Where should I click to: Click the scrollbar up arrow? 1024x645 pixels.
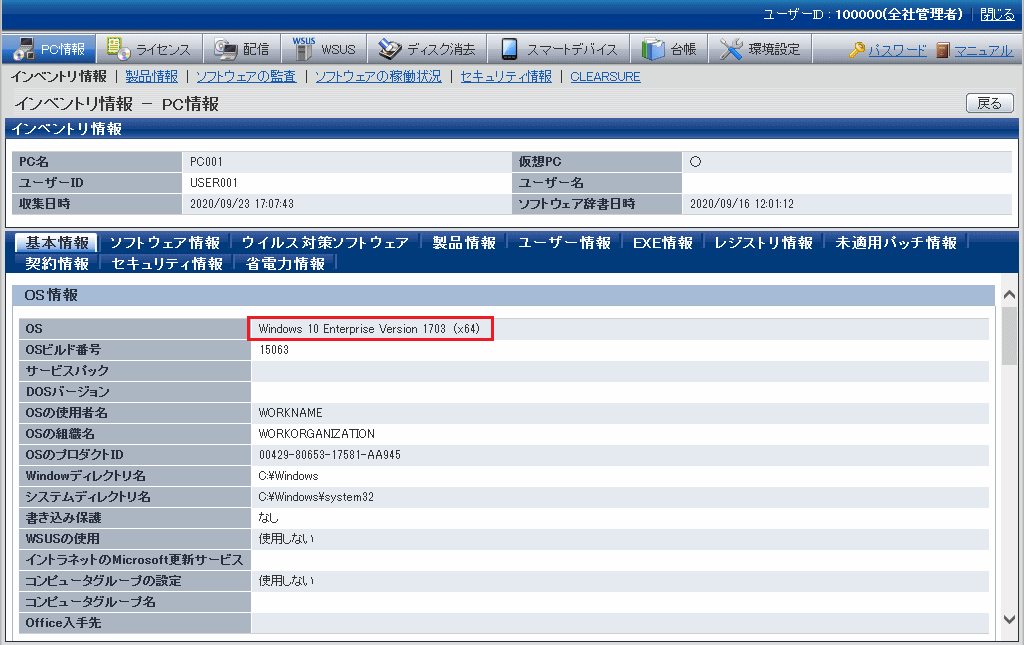(1010, 295)
